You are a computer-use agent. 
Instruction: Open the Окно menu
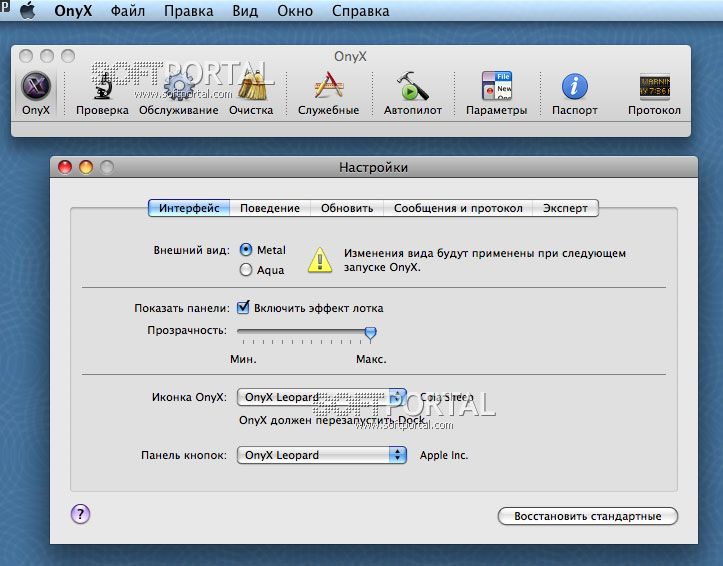tap(295, 11)
